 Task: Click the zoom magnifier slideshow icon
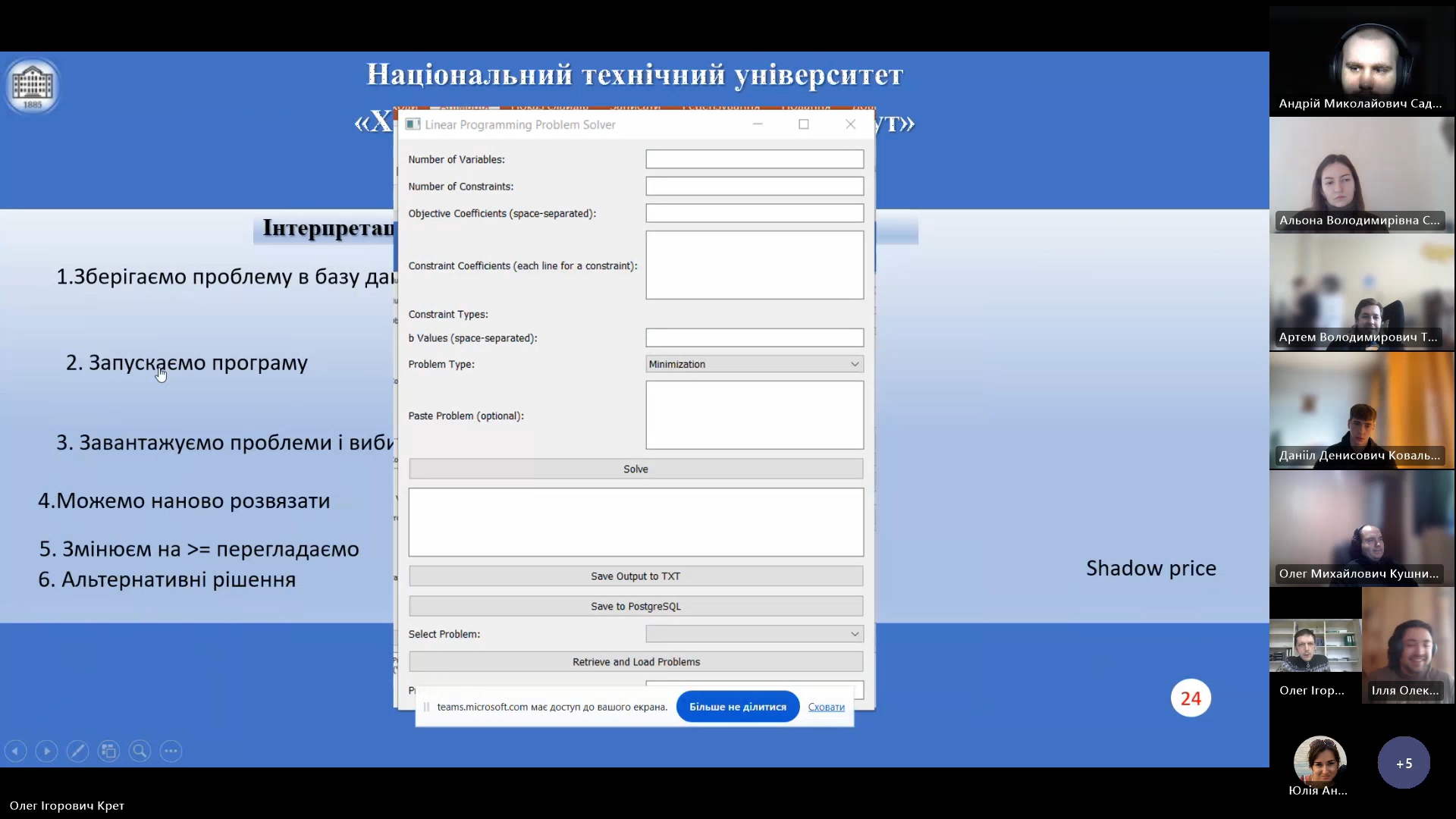(140, 751)
